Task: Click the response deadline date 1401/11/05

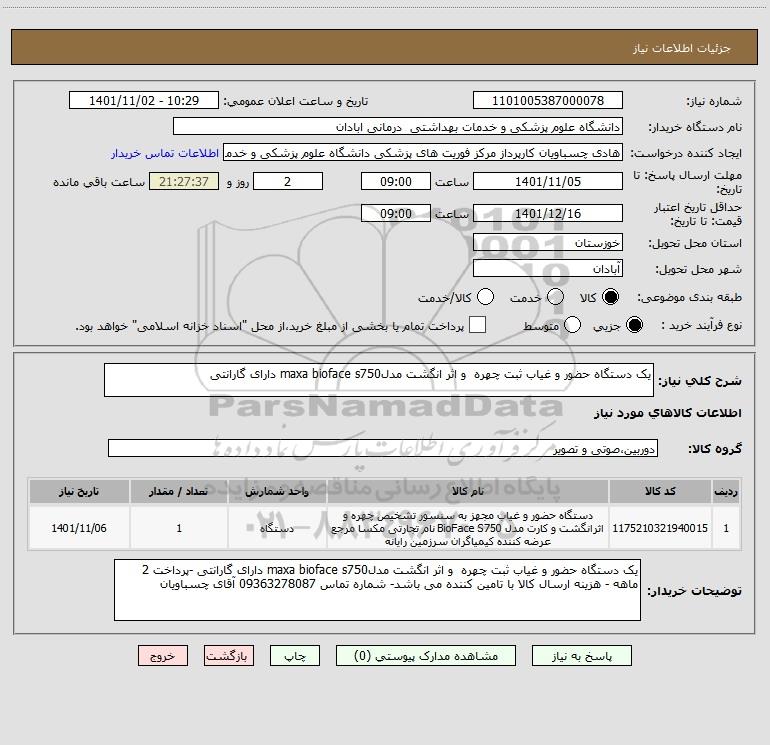Action: pos(548,181)
